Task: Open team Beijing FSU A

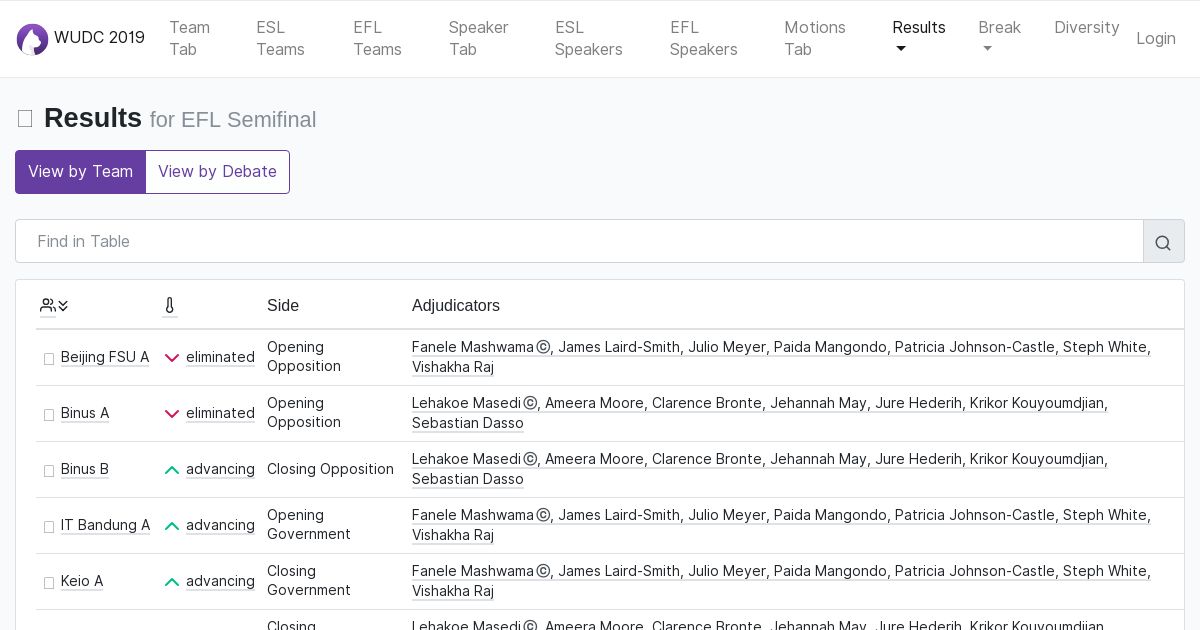Action: (105, 357)
